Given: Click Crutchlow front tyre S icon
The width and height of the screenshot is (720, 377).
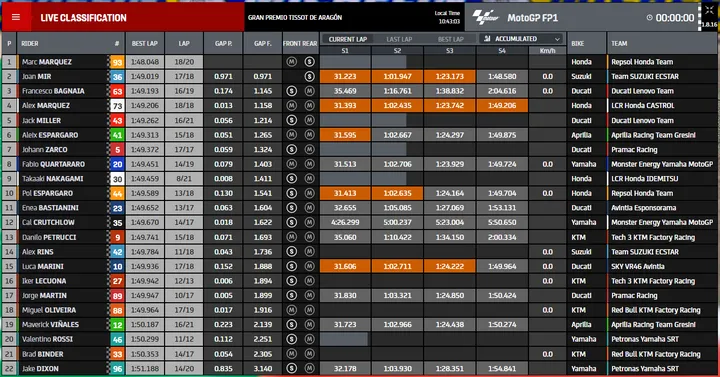Looking at the screenshot, I should coord(291,222).
